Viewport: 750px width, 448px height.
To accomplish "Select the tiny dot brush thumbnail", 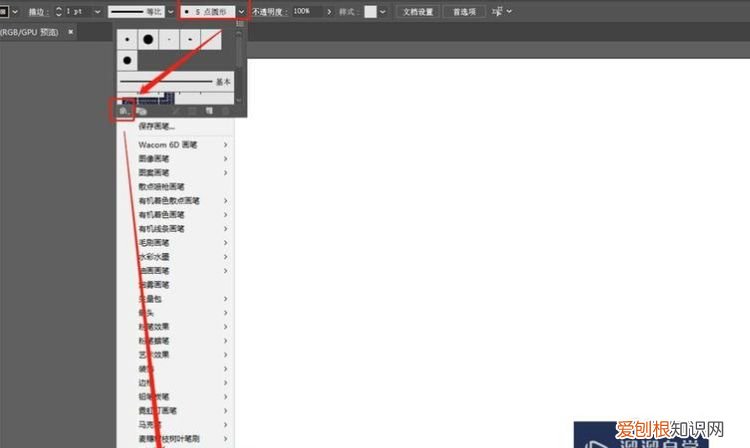I will (x=169, y=39).
